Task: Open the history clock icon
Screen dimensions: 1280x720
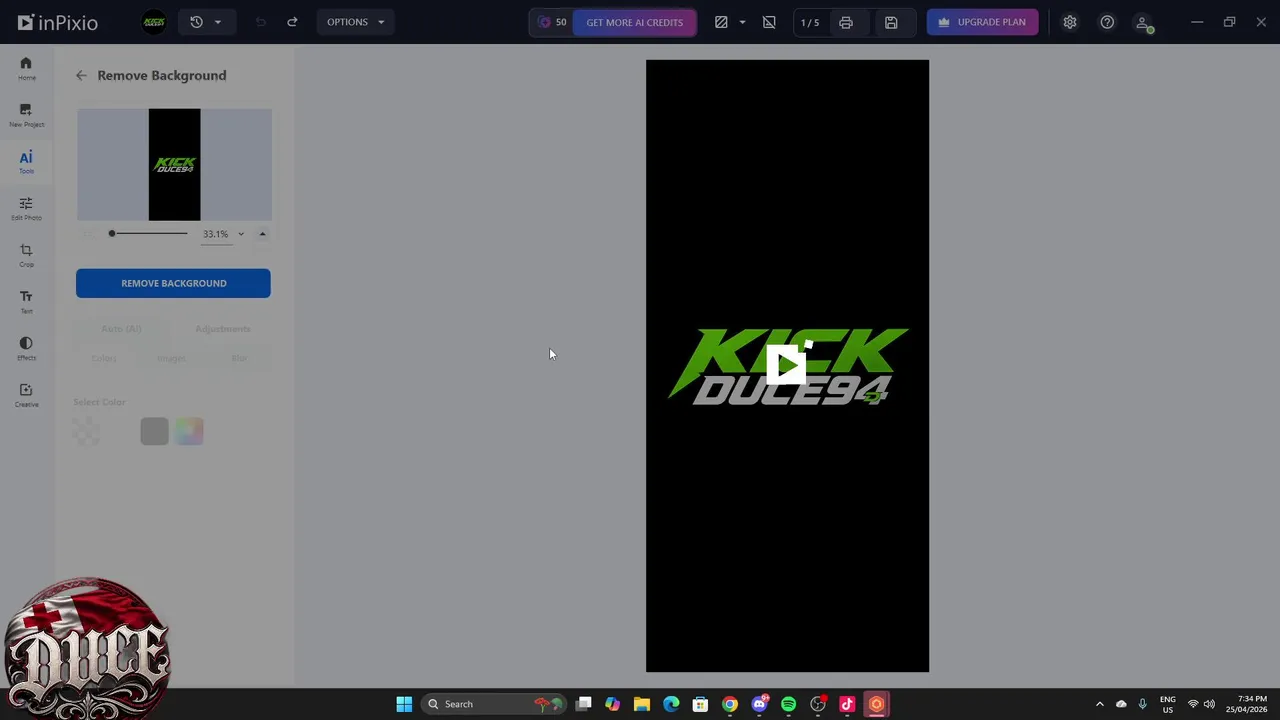Action: pyautogui.click(x=196, y=22)
